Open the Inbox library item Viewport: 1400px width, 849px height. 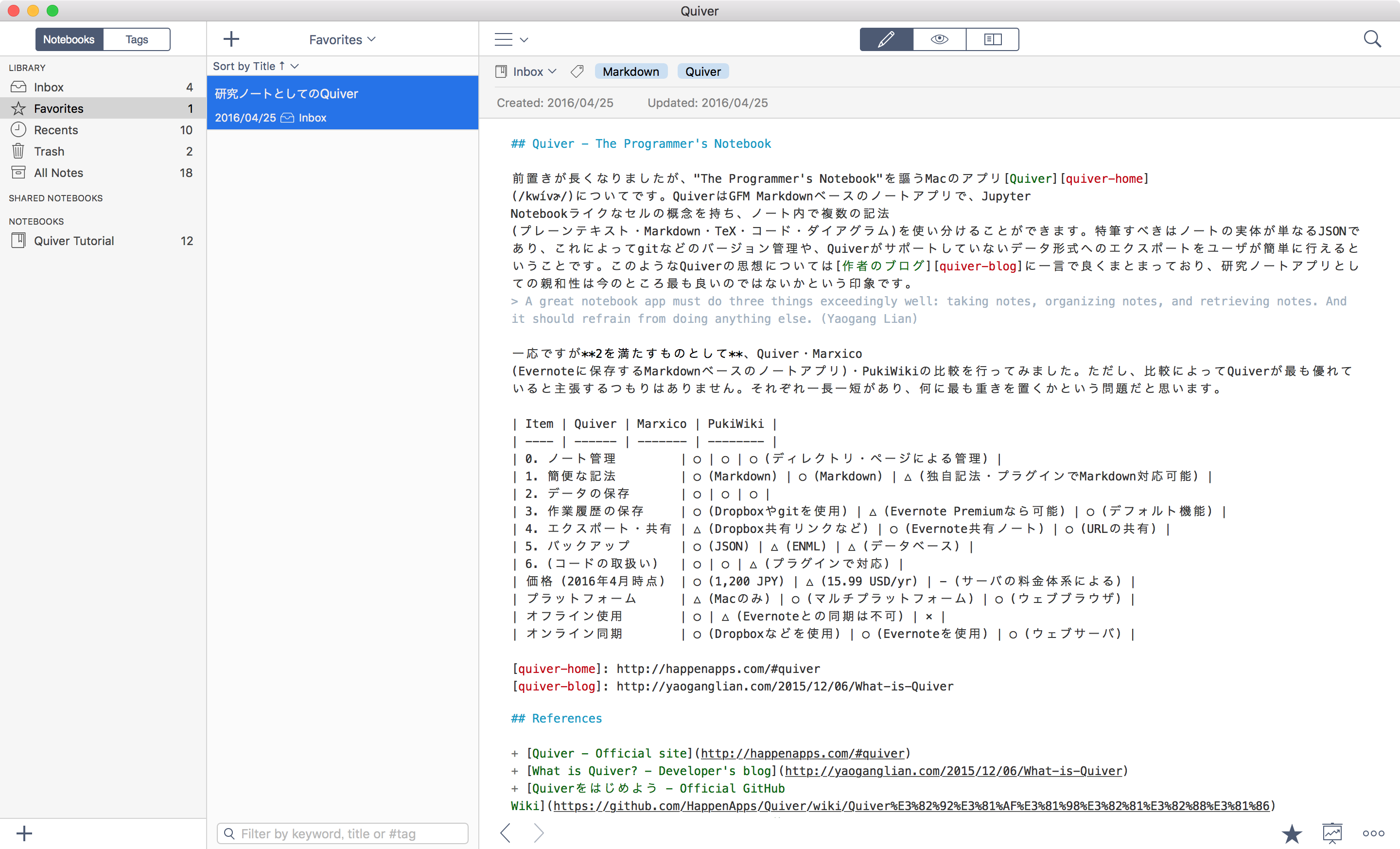pos(103,87)
